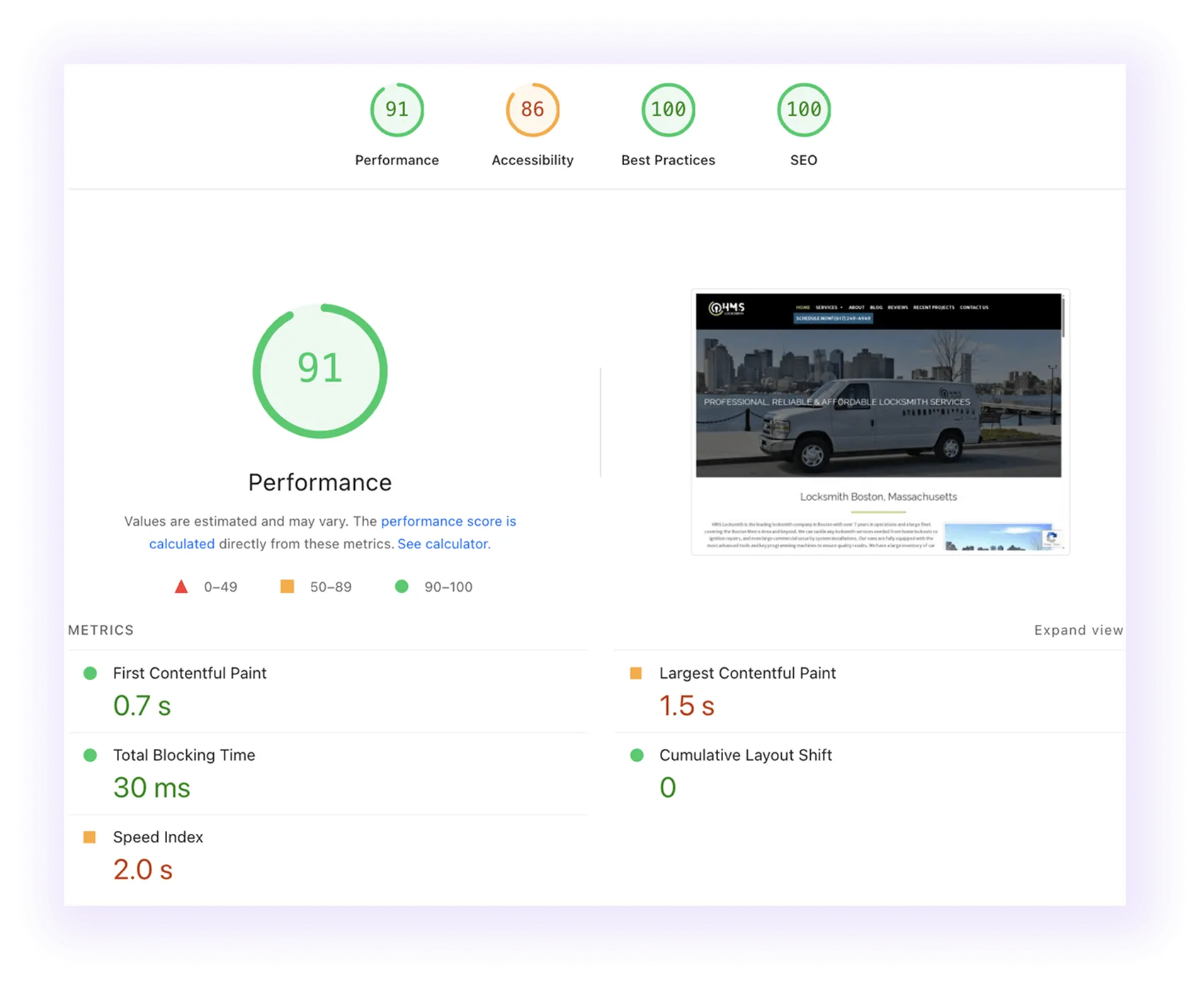
Task: Click the green circle 90–100 legend icon
Action: click(402, 587)
